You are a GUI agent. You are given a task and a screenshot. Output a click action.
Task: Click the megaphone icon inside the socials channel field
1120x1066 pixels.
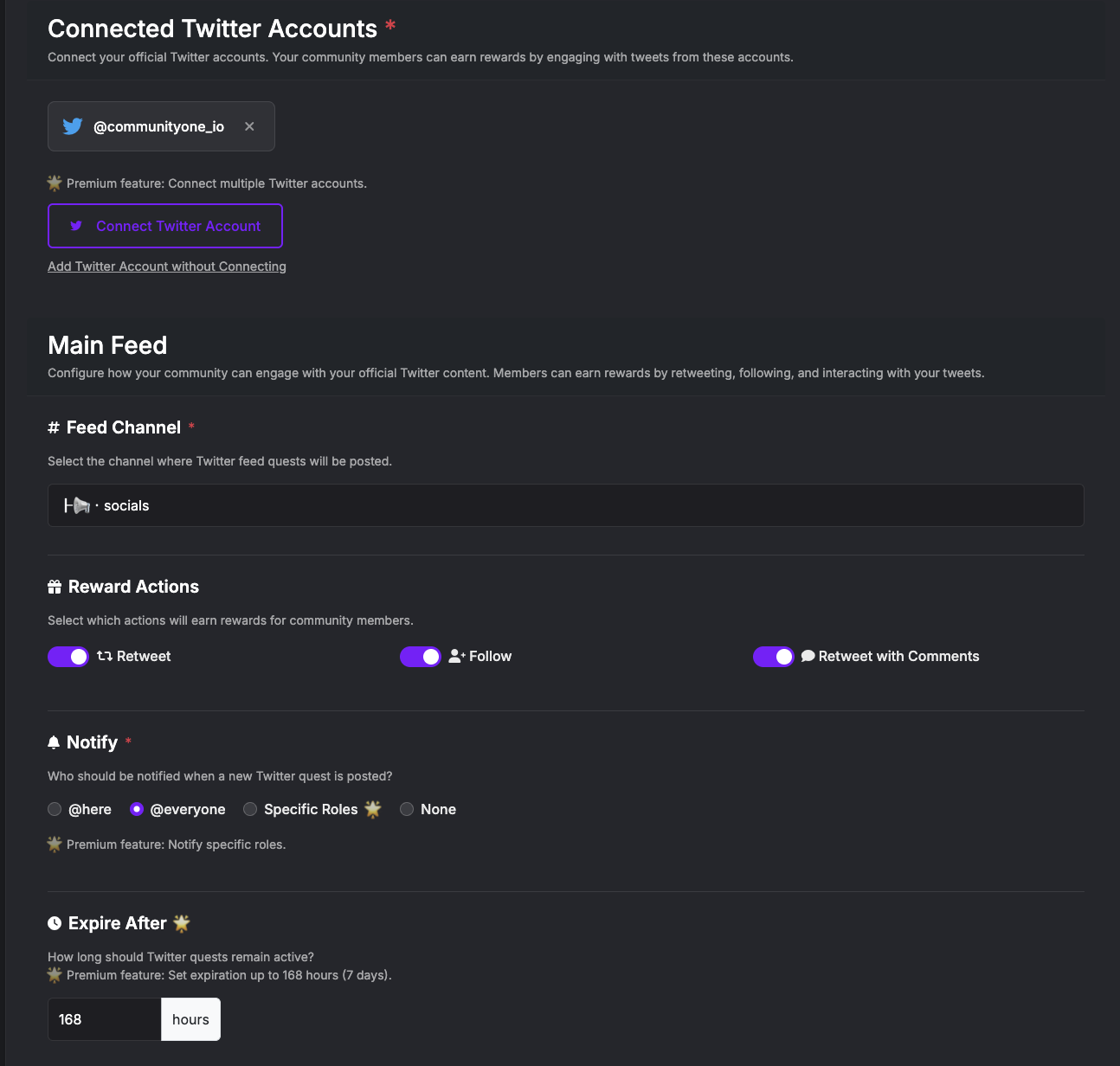(x=80, y=505)
